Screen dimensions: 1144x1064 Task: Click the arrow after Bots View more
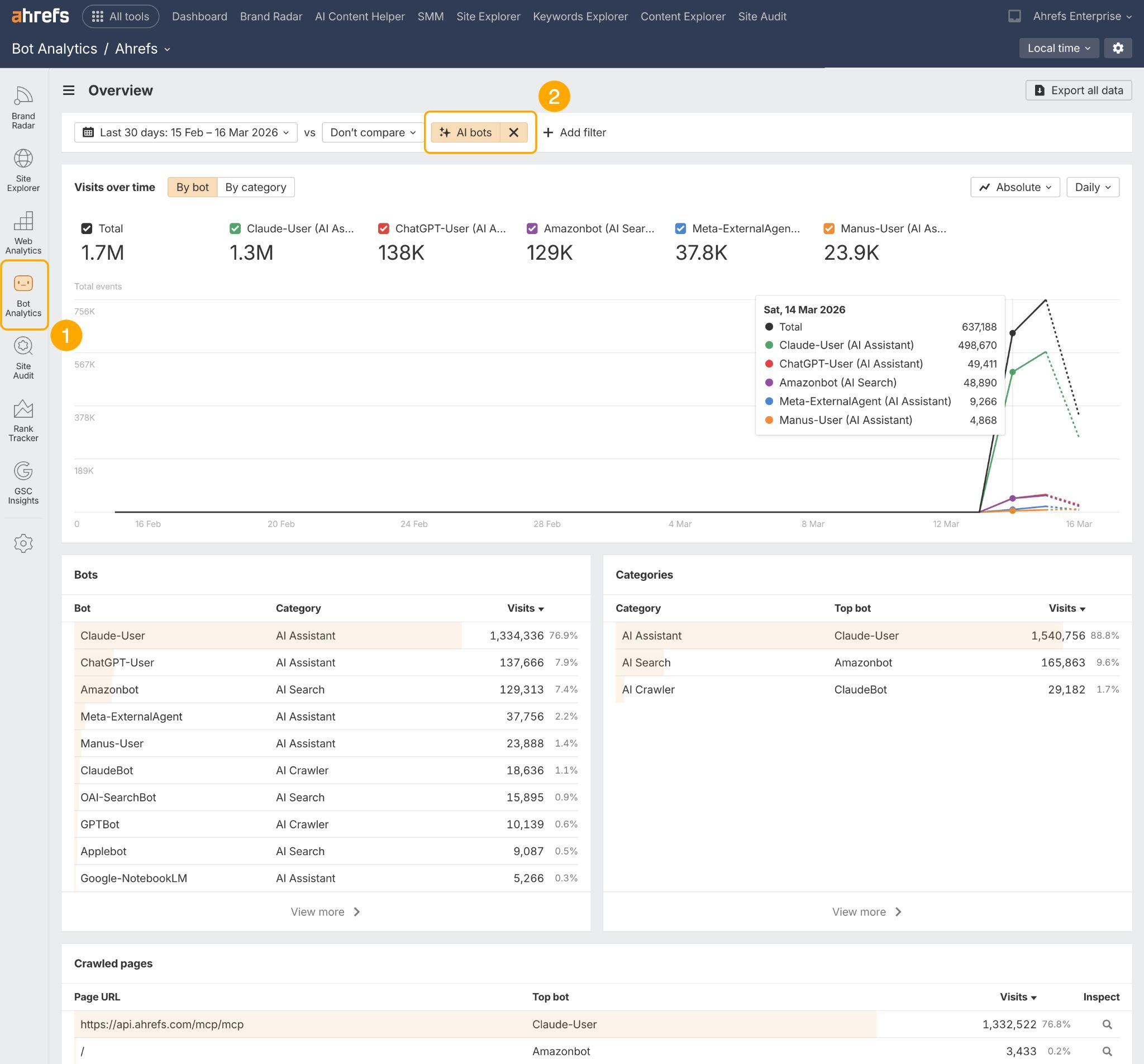click(x=357, y=912)
